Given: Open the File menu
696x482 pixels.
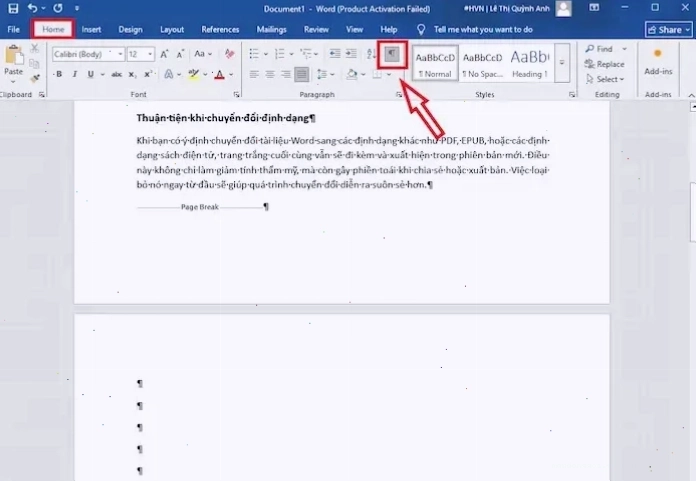Looking at the screenshot, I should [13, 29].
